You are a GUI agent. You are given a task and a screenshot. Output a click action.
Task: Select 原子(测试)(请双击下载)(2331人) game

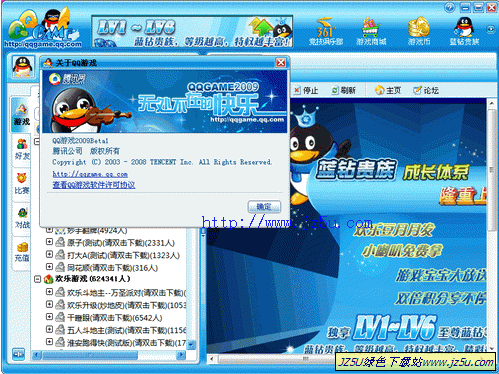[121, 243]
